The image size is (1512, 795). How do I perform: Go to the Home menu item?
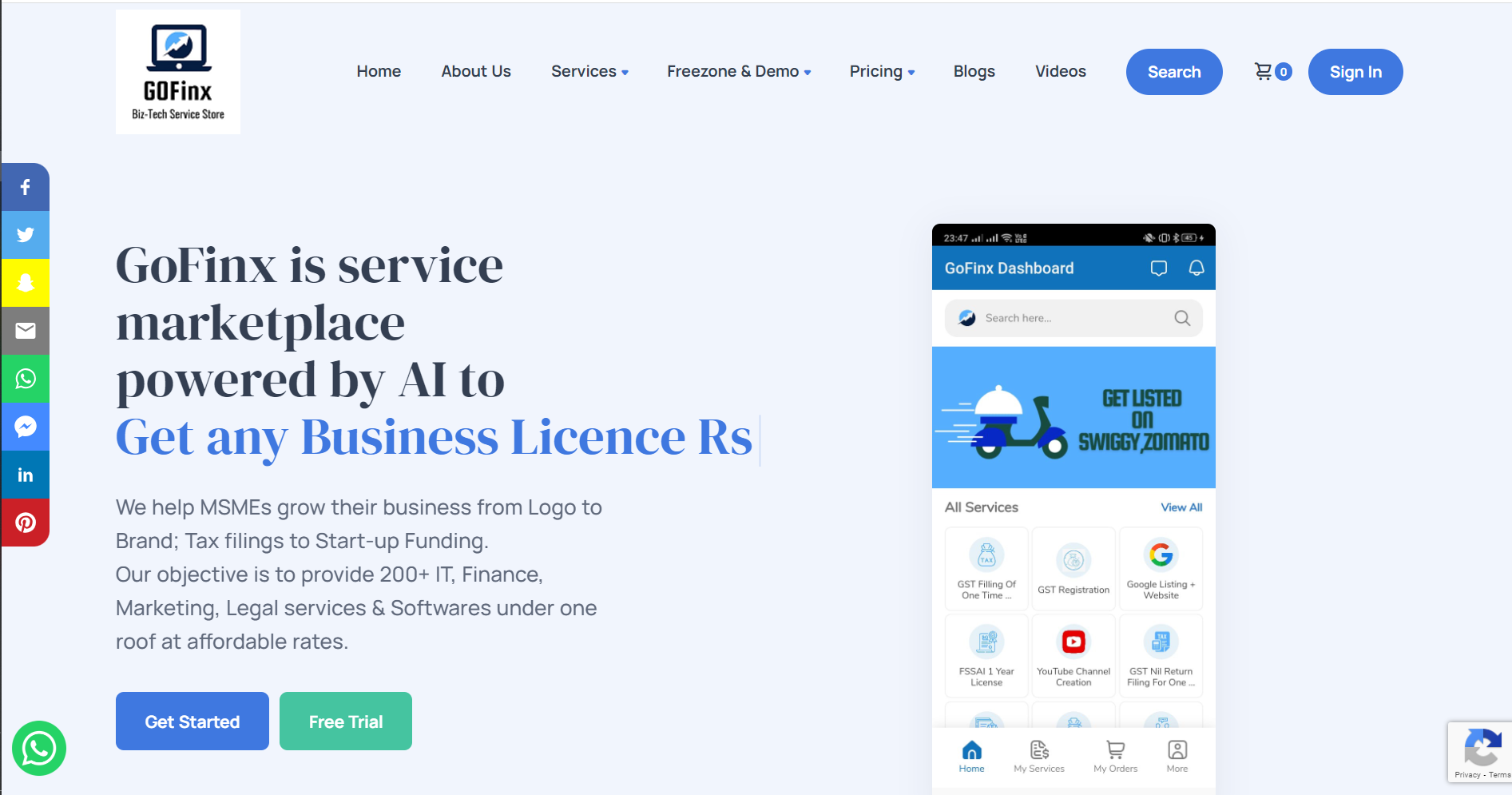(379, 72)
